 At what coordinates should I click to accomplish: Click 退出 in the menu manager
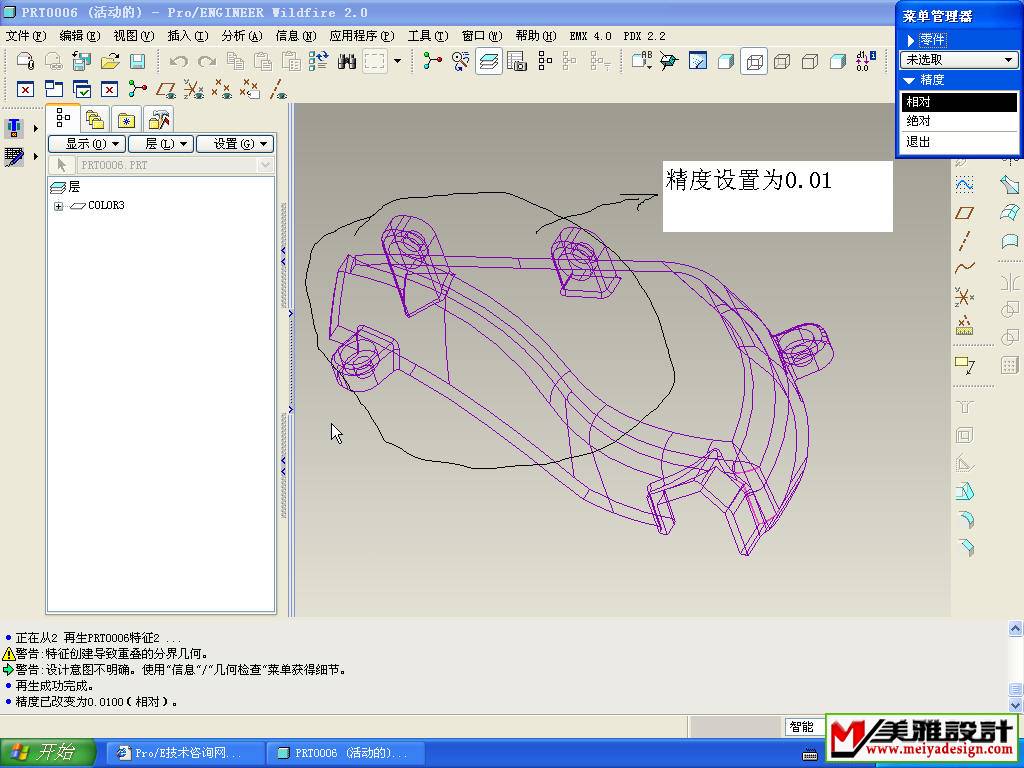[918, 142]
